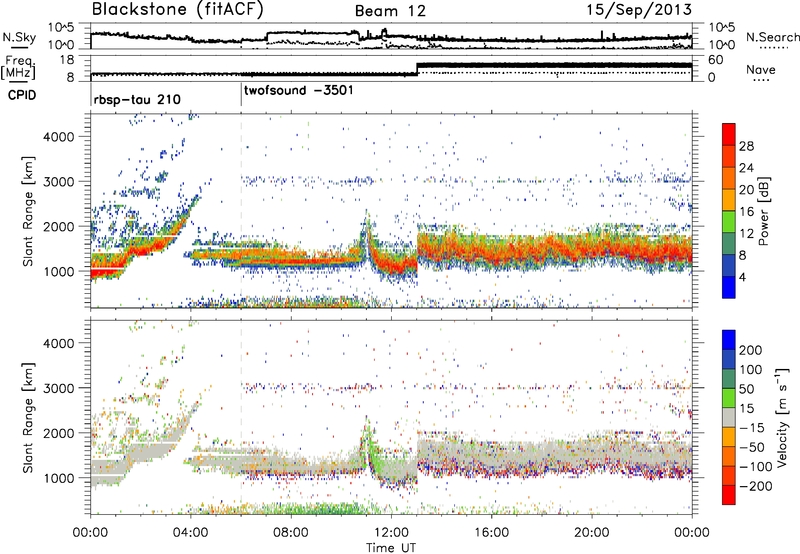This screenshot has width=800, height=554.
Task: Click the 'Blackstone (fitACF)' title text
Action: point(178,10)
